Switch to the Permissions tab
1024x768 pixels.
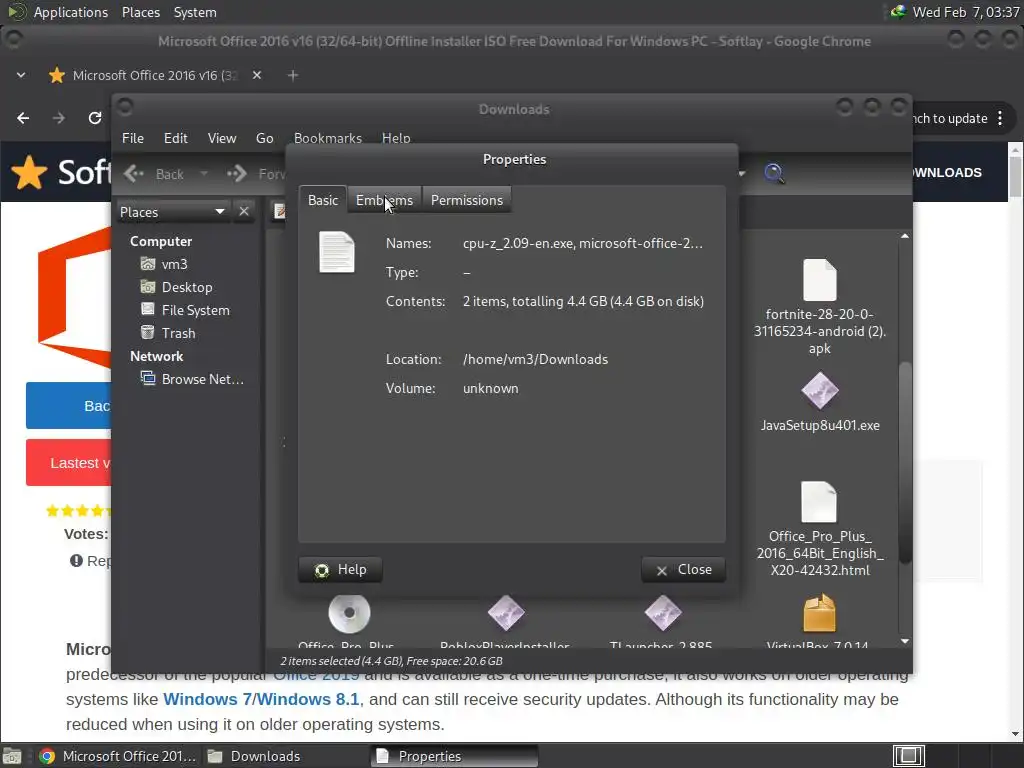pyautogui.click(x=467, y=200)
